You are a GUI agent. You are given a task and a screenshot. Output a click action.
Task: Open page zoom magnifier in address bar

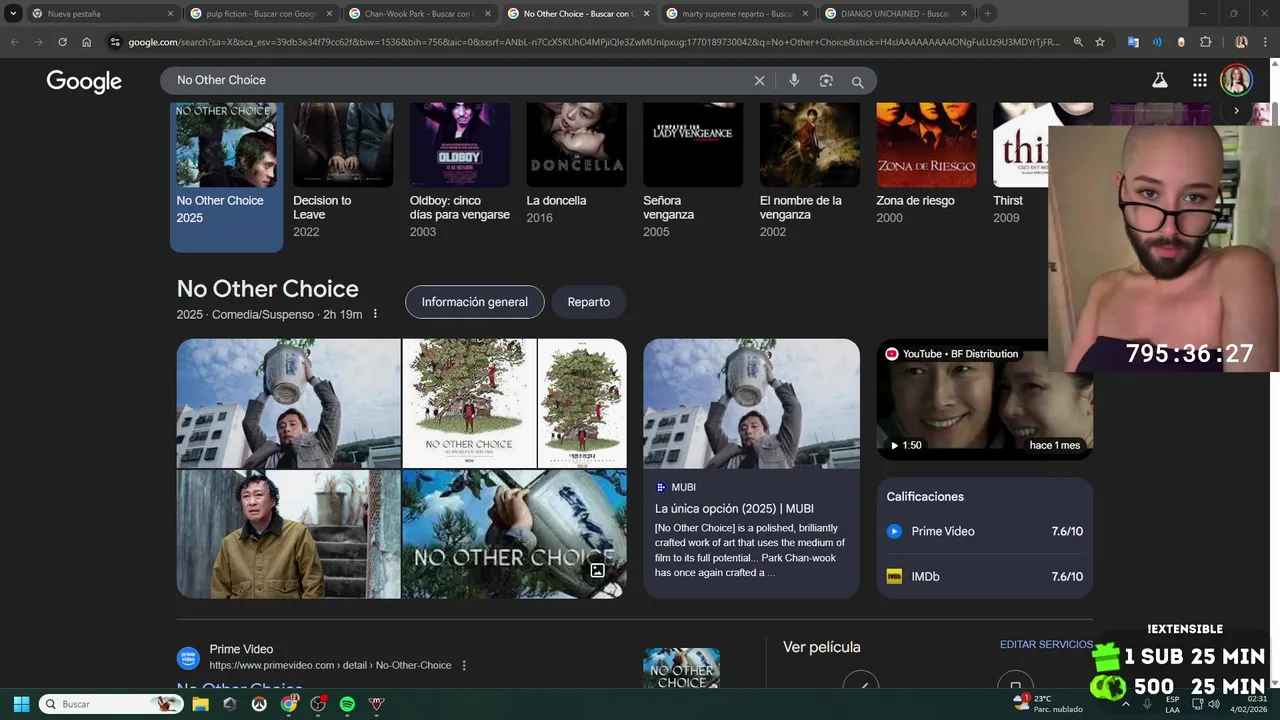(x=1078, y=42)
